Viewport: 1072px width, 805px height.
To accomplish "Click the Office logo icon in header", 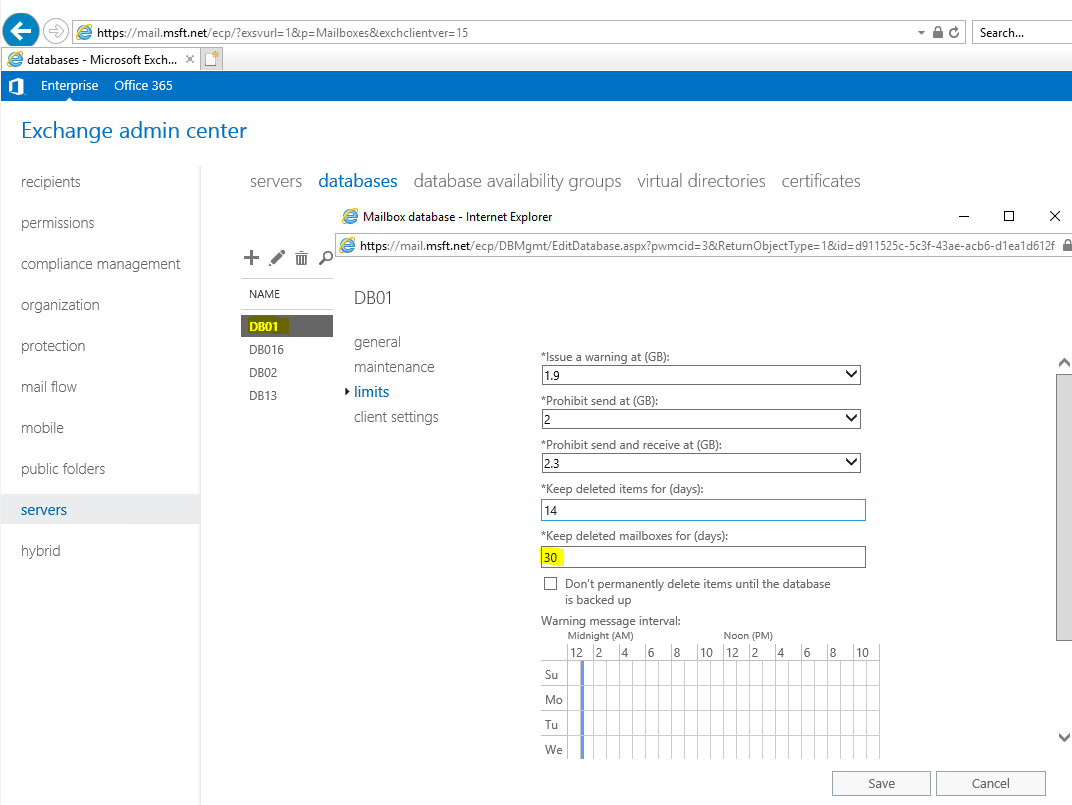I will tap(16, 86).
